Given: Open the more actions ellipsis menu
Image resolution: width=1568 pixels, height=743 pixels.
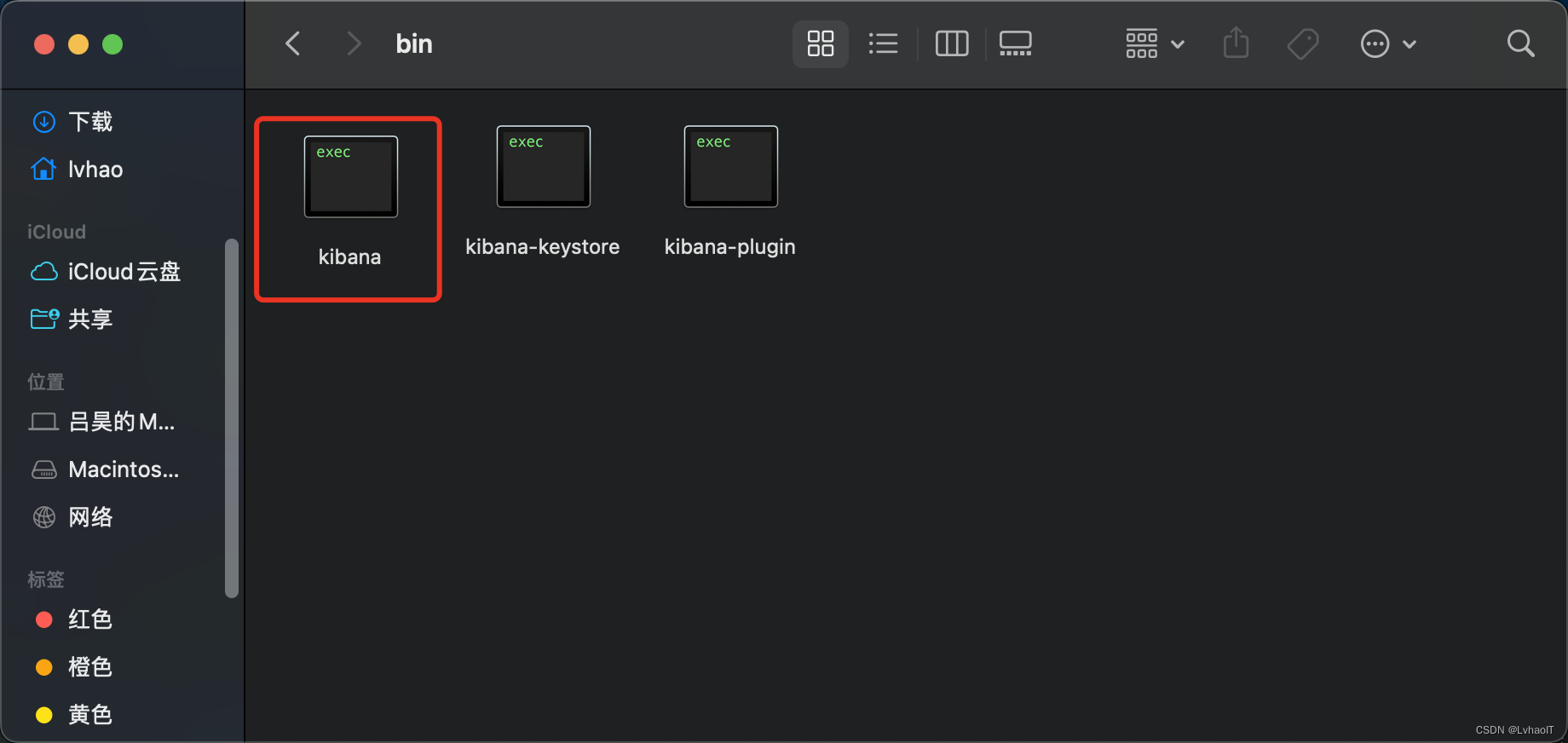Looking at the screenshot, I should 1388,43.
